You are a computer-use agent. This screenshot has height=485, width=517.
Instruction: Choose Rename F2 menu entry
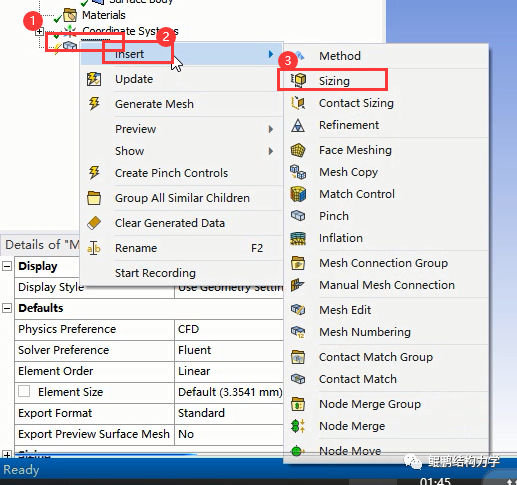pos(182,248)
